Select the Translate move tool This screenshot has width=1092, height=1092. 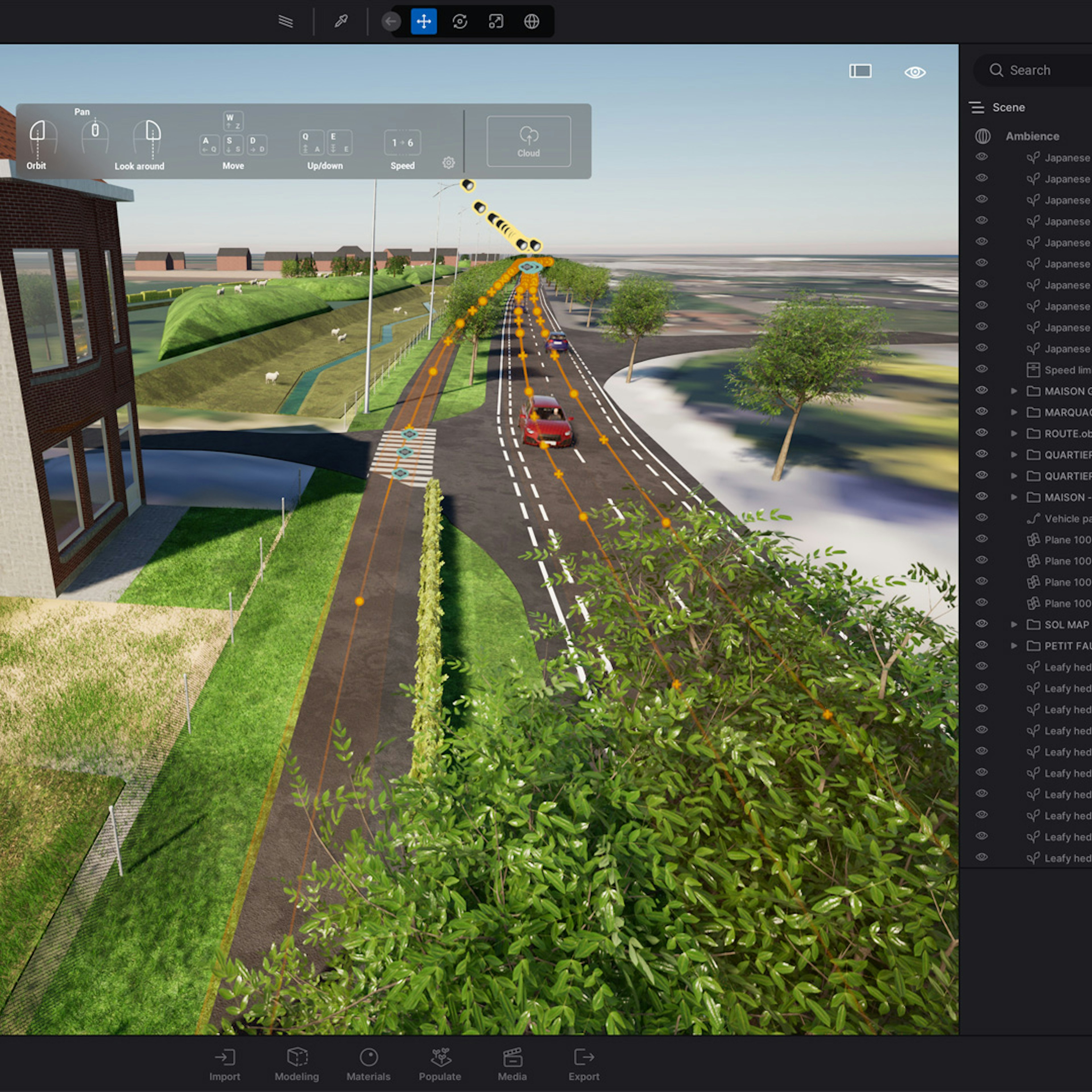[x=423, y=22]
